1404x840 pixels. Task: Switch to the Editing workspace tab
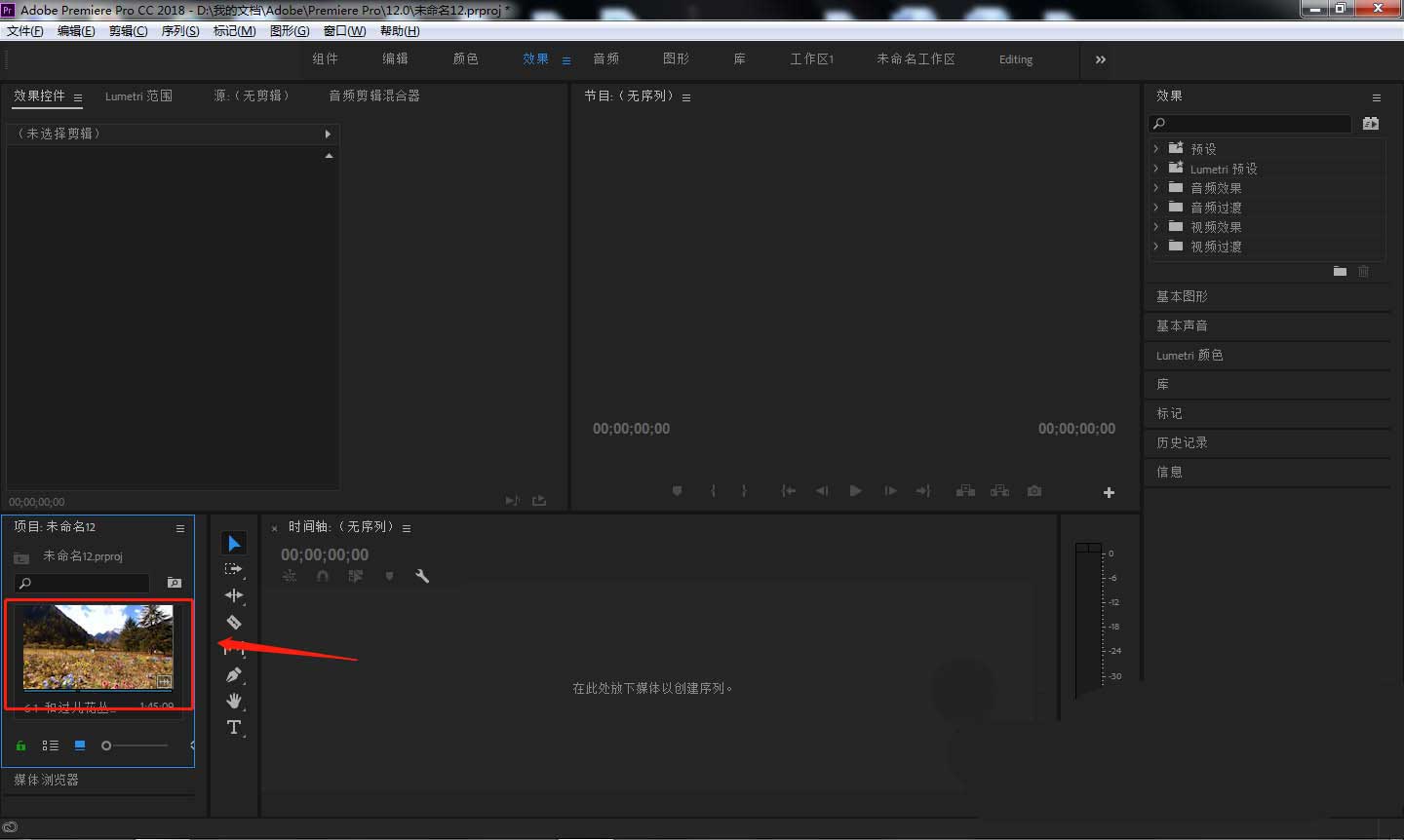(x=1015, y=59)
